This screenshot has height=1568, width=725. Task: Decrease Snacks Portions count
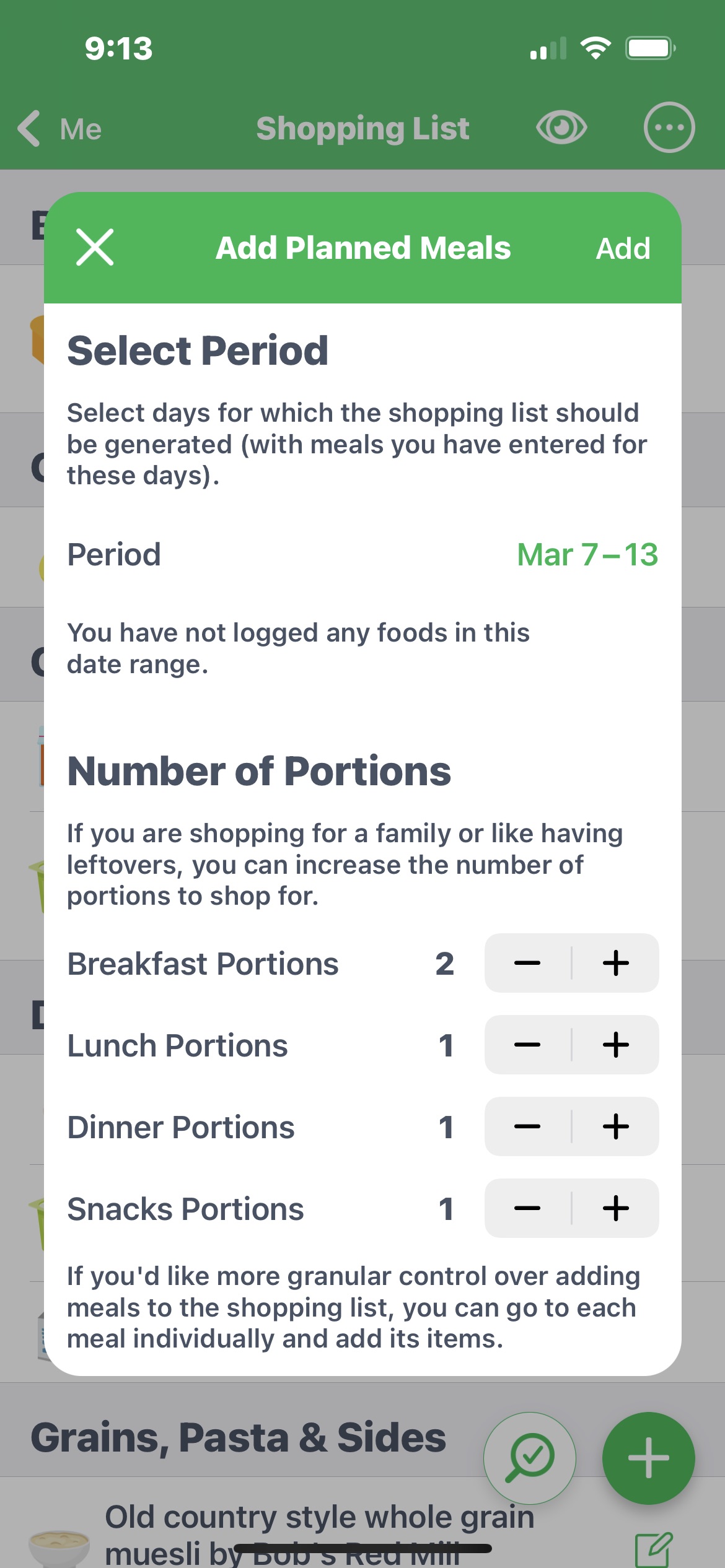527,1209
